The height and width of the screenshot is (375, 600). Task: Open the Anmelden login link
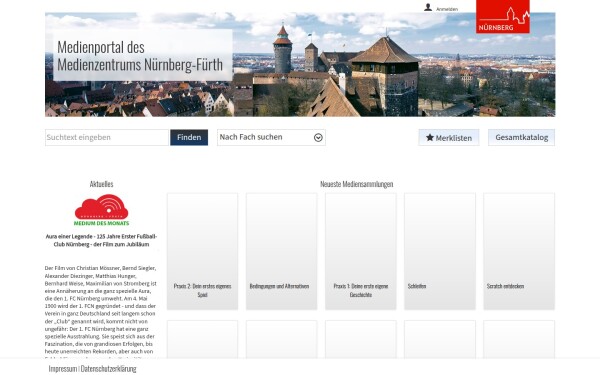tap(447, 9)
